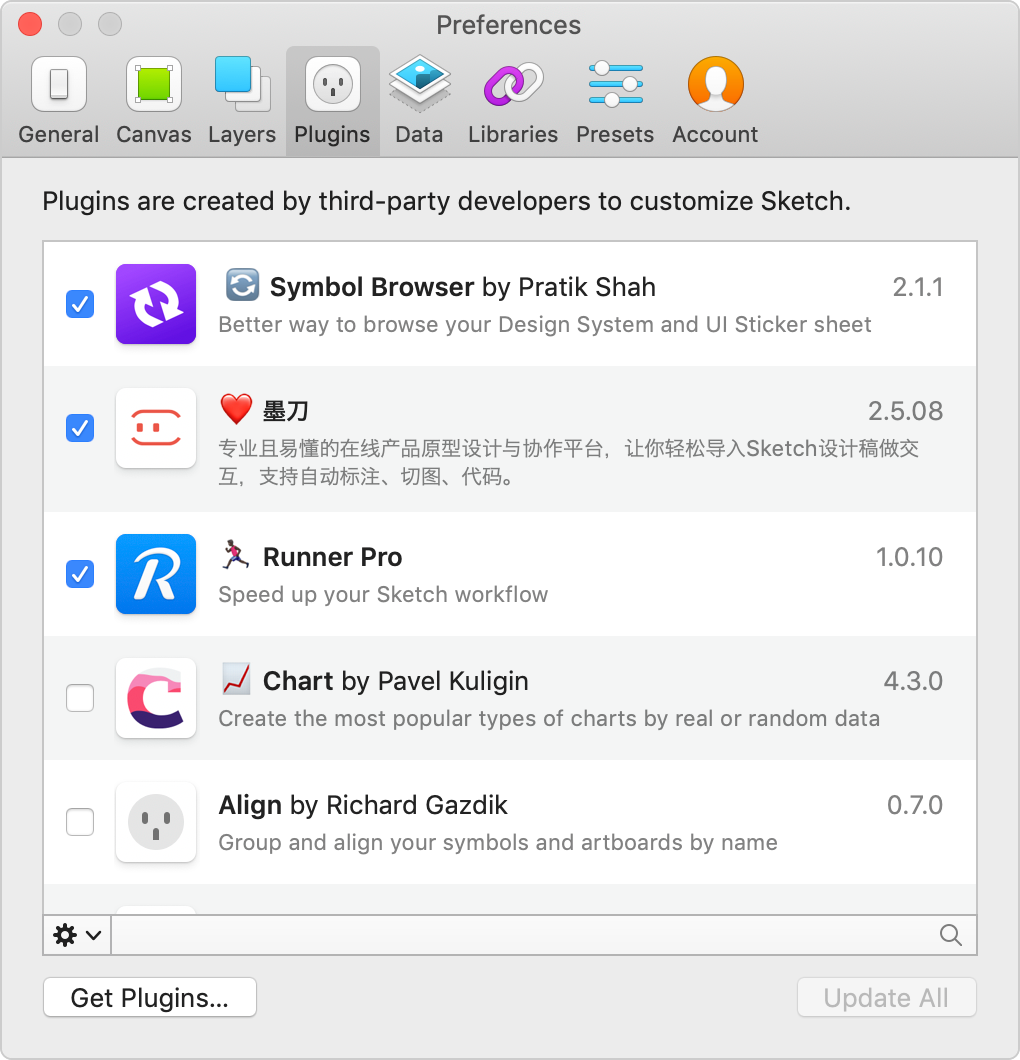Click the Update All button
1020x1060 pixels.
click(x=886, y=997)
